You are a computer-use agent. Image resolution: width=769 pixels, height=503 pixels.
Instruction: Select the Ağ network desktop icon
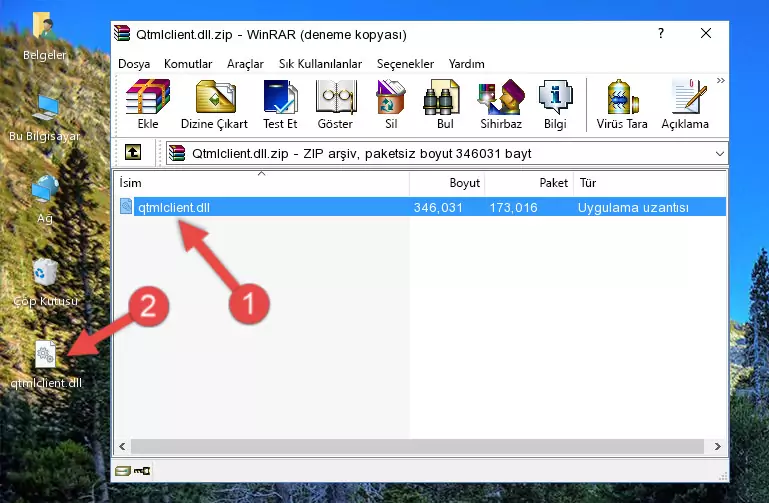pos(45,200)
